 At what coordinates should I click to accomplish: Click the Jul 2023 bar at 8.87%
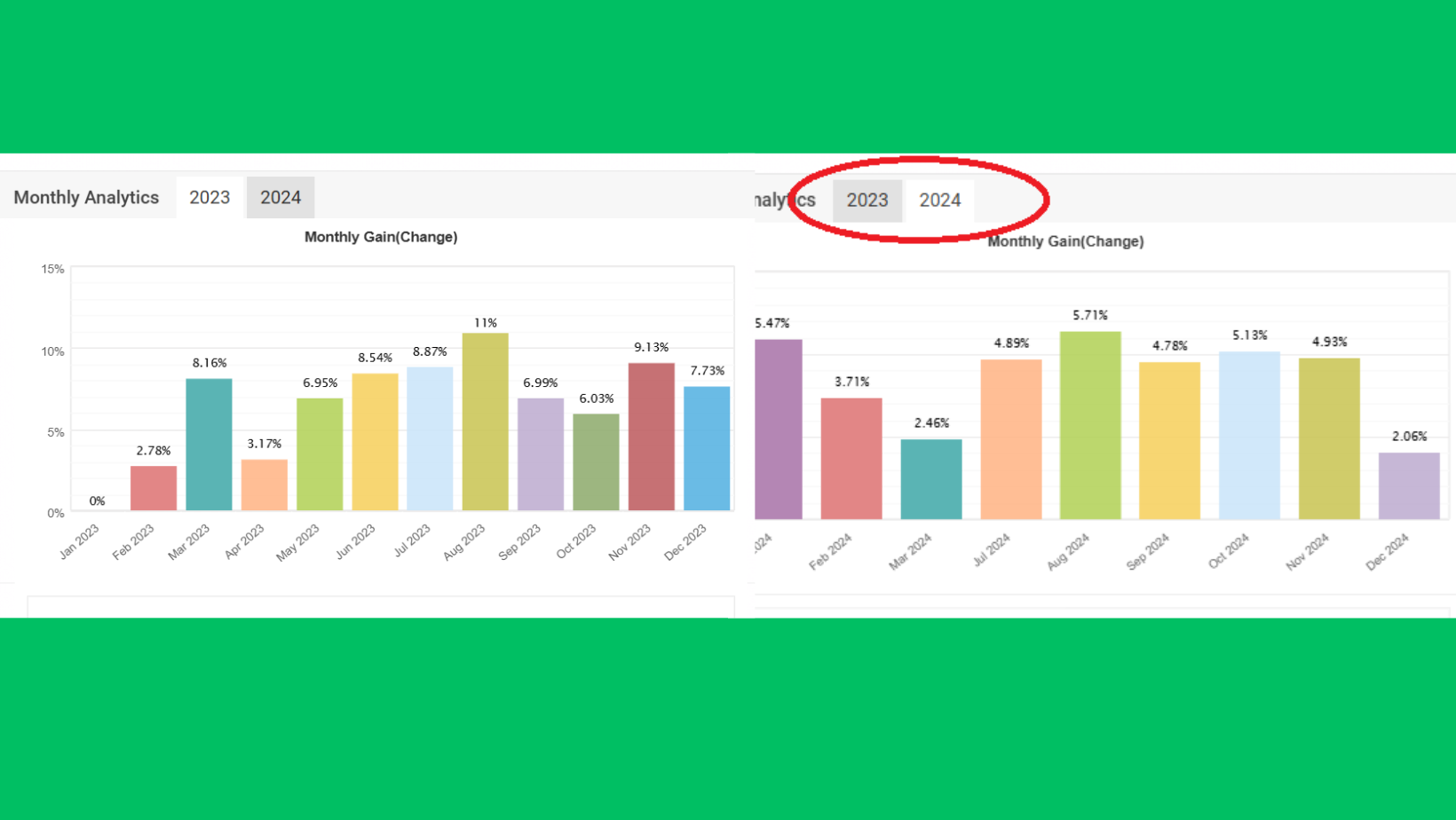pyautogui.click(x=430, y=438)
